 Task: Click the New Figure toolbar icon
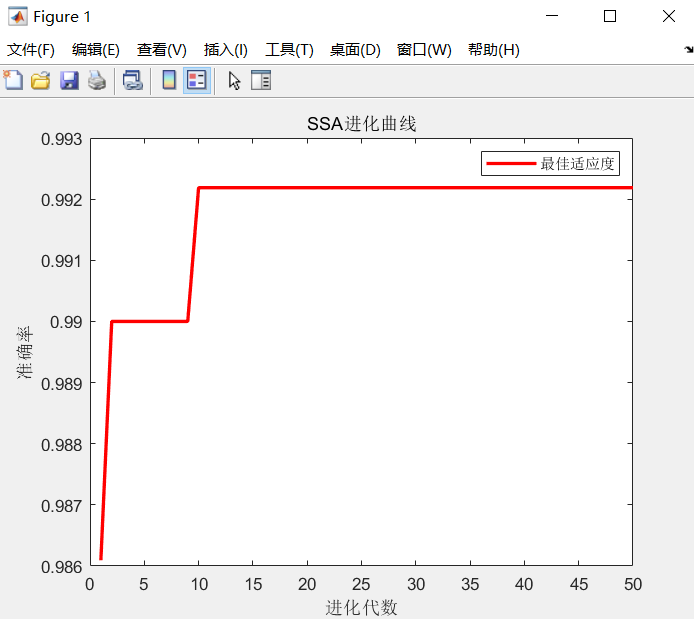point(13,81)
